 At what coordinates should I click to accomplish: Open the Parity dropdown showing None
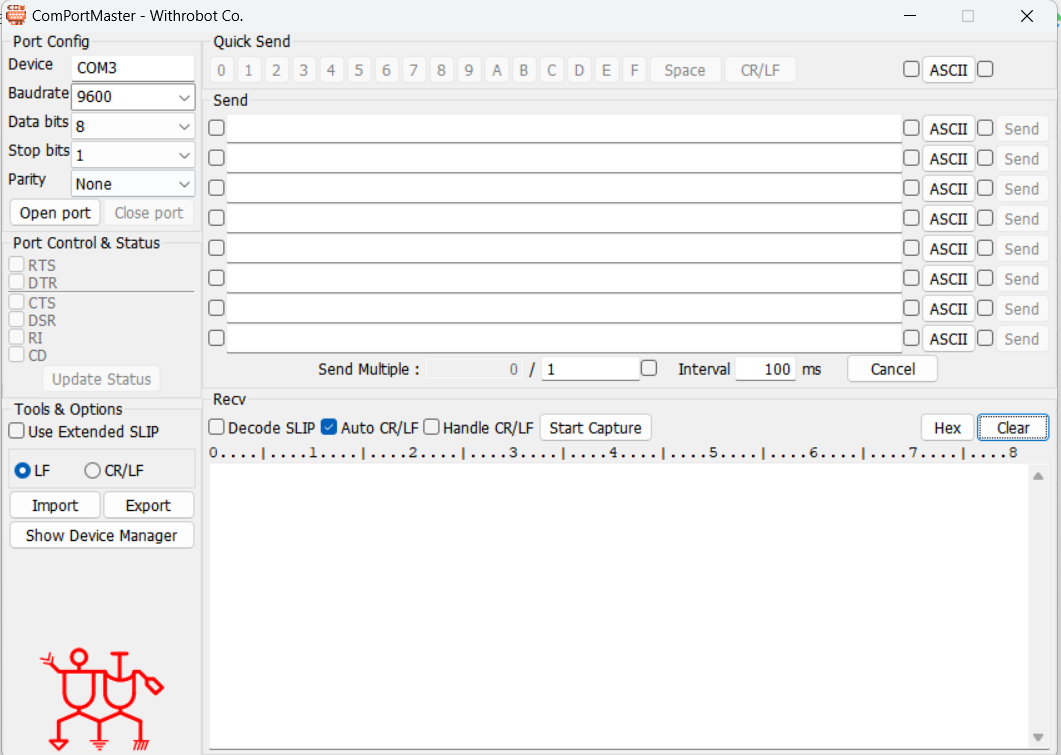(133, 184)
